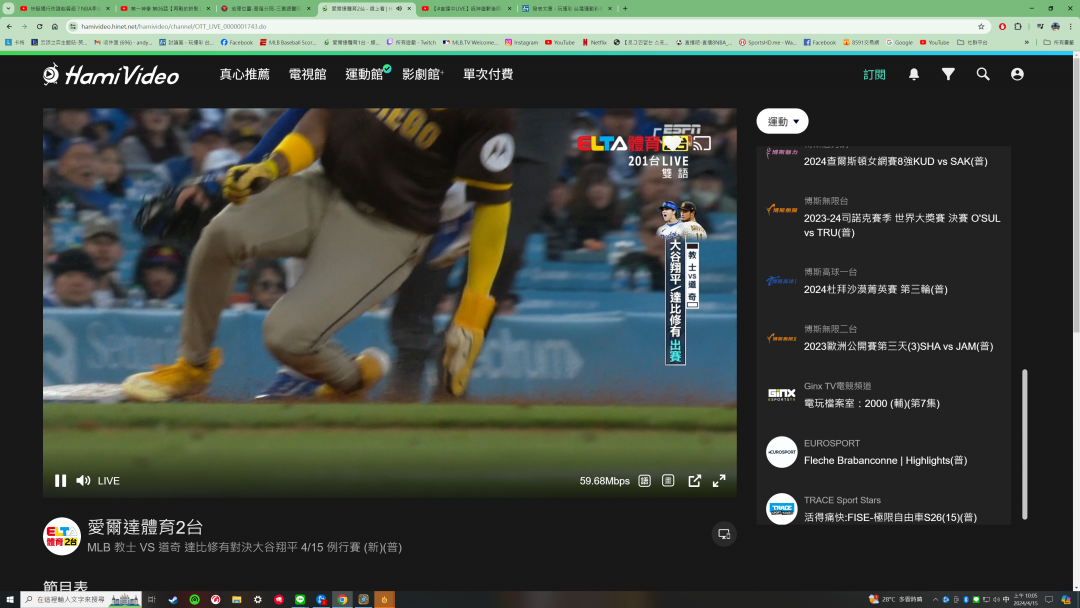Screen dimensions: 1080x608
Task: Open the Netflix bookmark
Action: (594, 42)
